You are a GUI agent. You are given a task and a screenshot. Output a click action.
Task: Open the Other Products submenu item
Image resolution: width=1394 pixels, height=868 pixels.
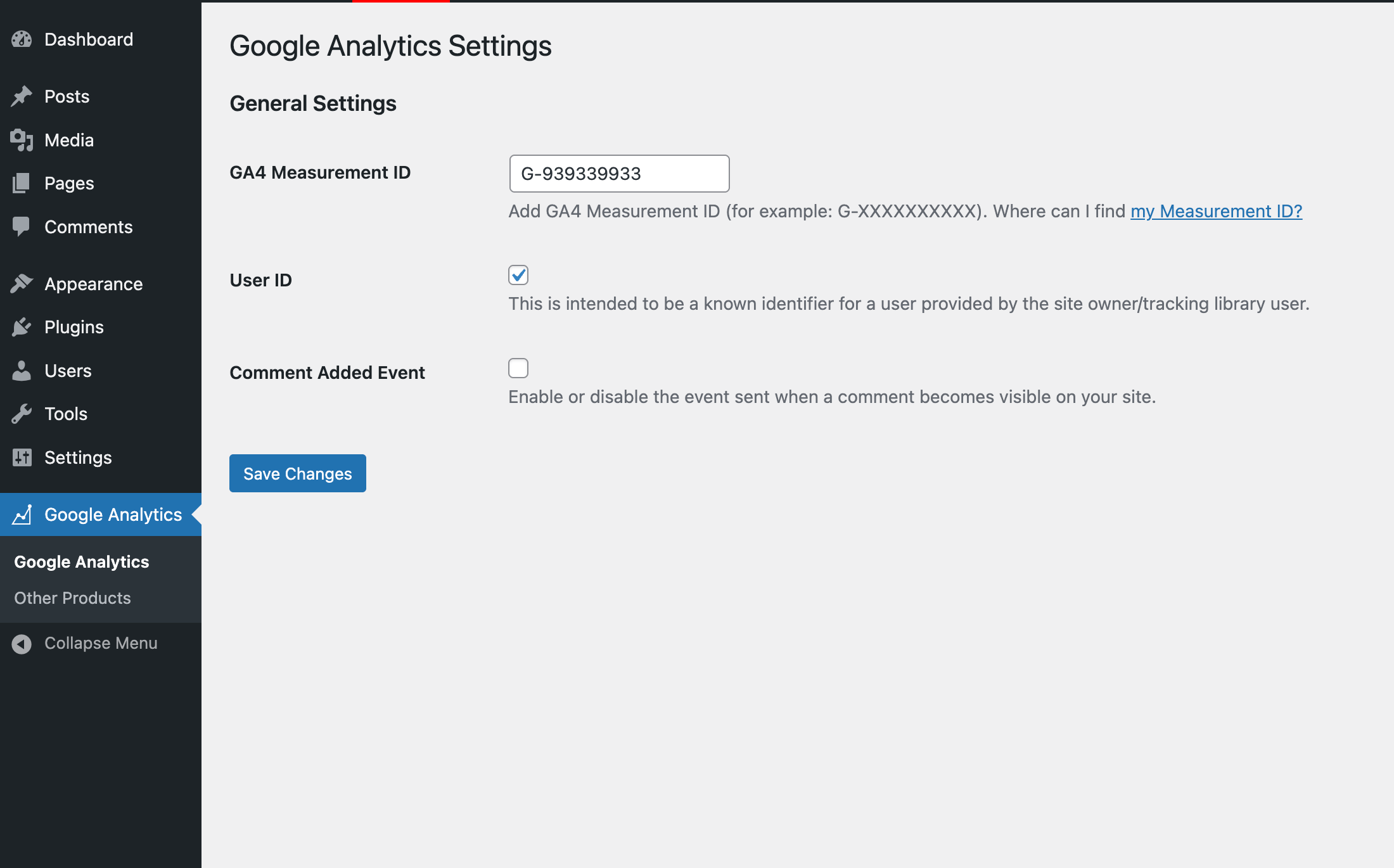click(72, 598)
